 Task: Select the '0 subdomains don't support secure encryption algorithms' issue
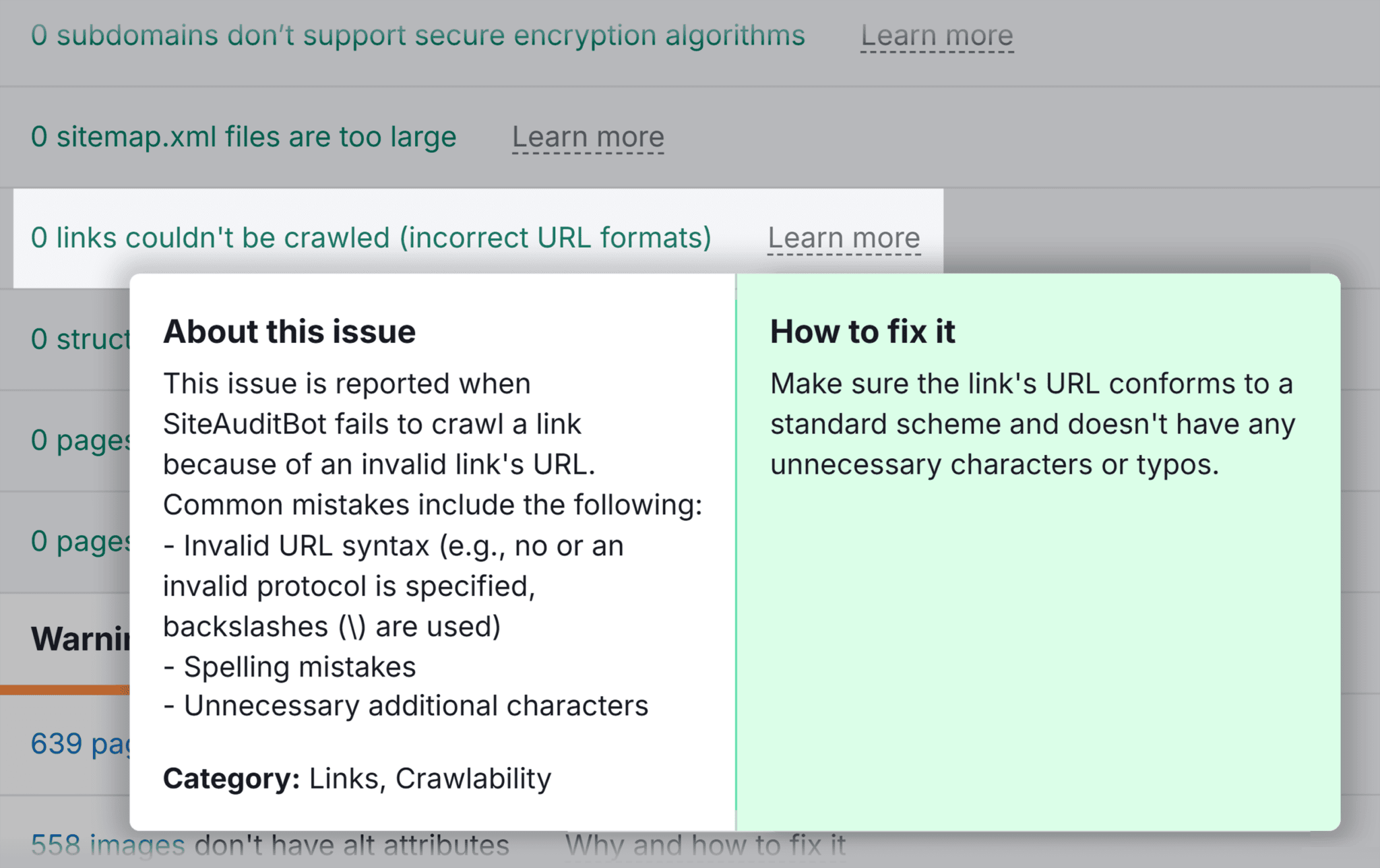[416, 35]
